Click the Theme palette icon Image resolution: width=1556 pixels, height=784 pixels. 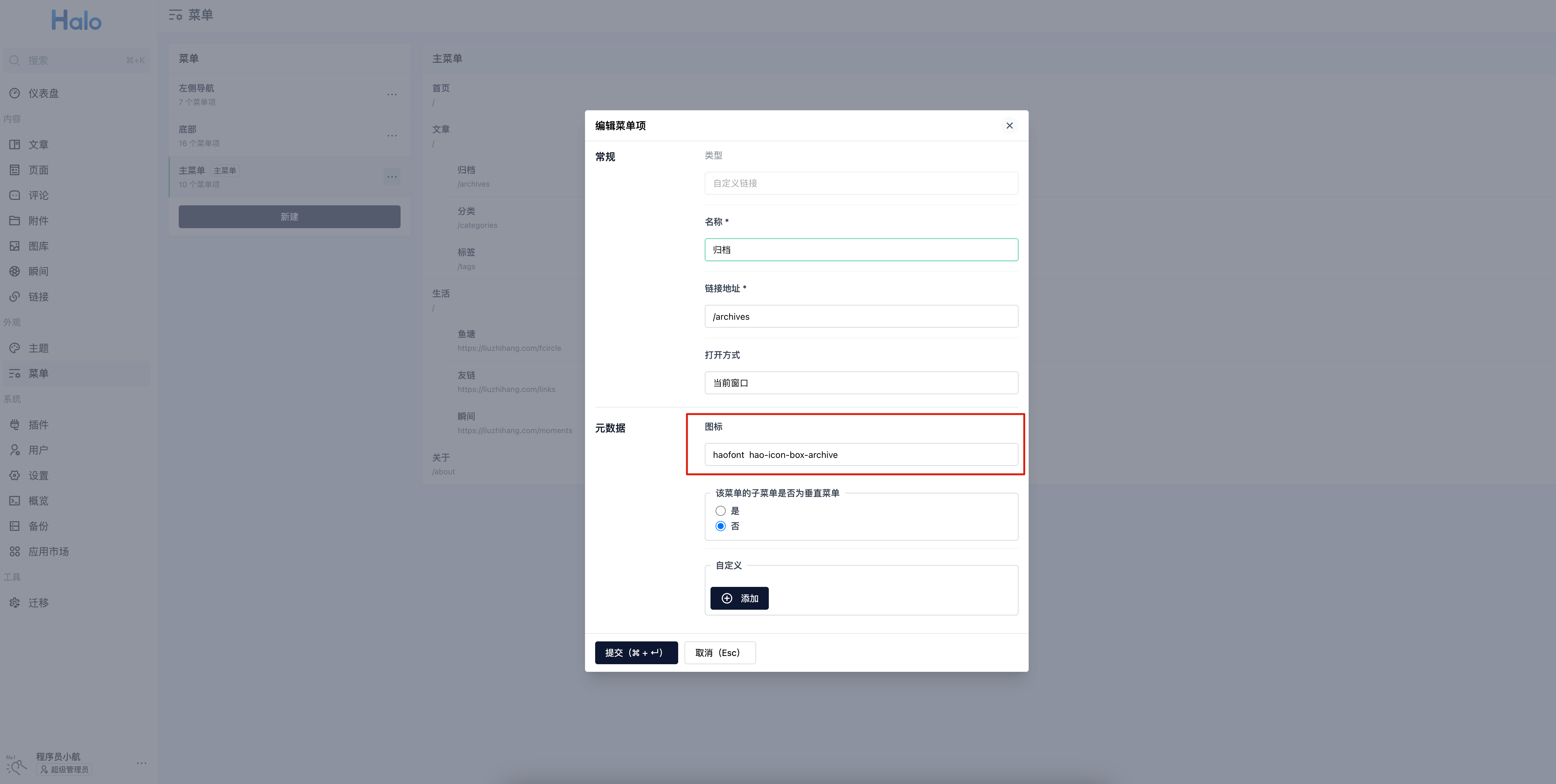[x=15, y=348]
